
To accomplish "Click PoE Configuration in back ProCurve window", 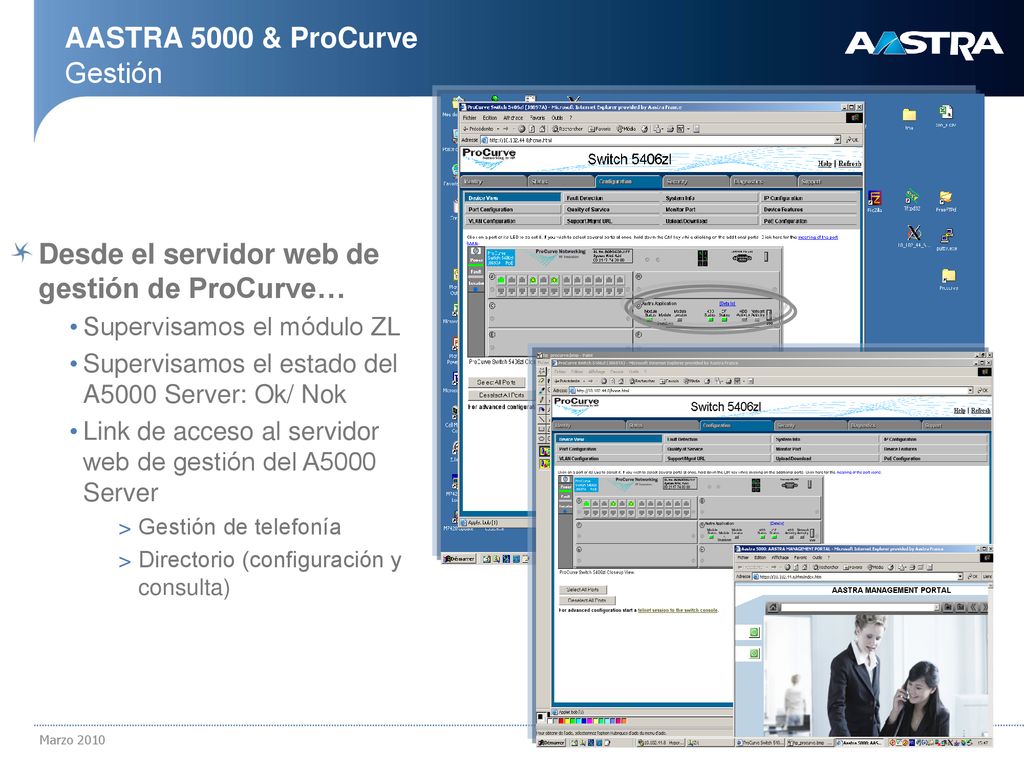I will 810,221.
